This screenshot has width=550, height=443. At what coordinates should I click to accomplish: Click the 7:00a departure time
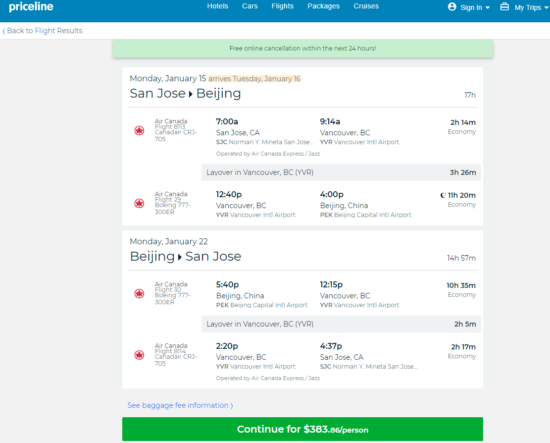pyautogui.click(x=227, y=122)
